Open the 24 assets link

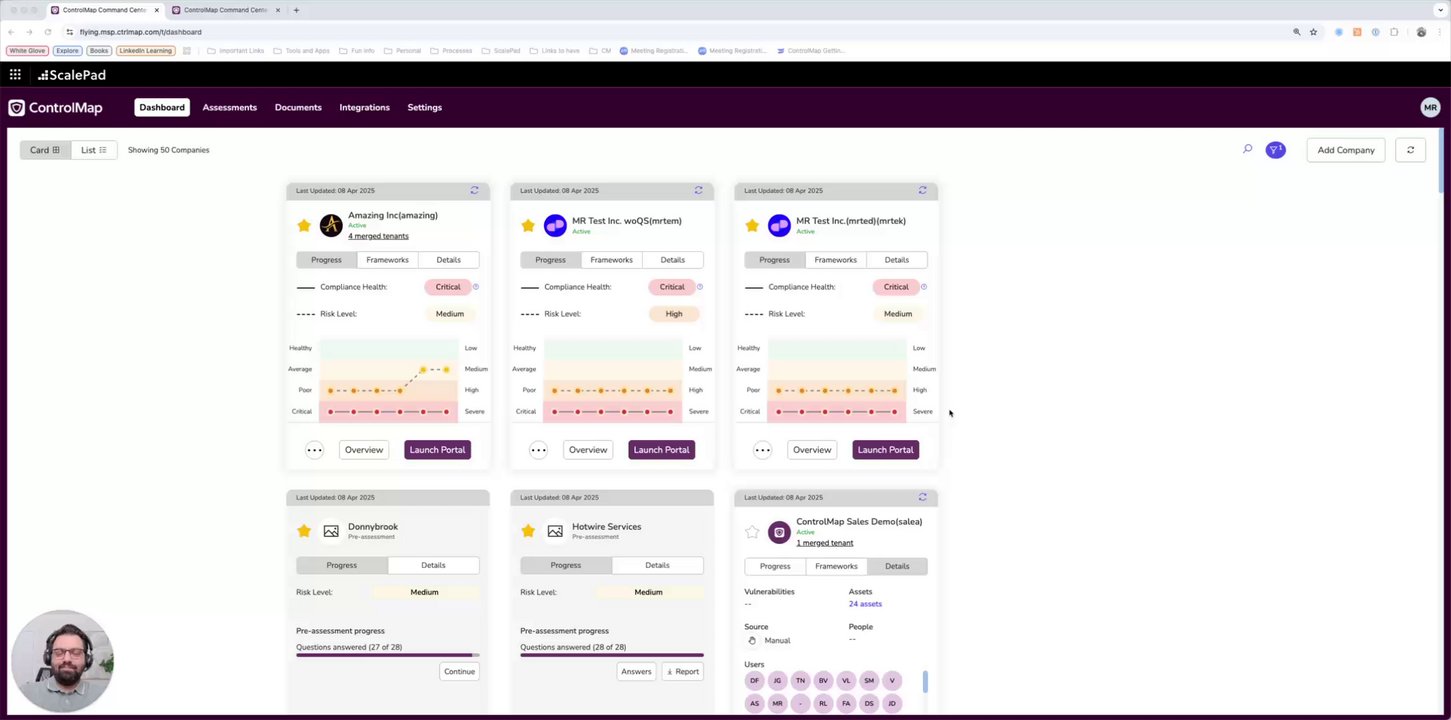click(865, 604)
